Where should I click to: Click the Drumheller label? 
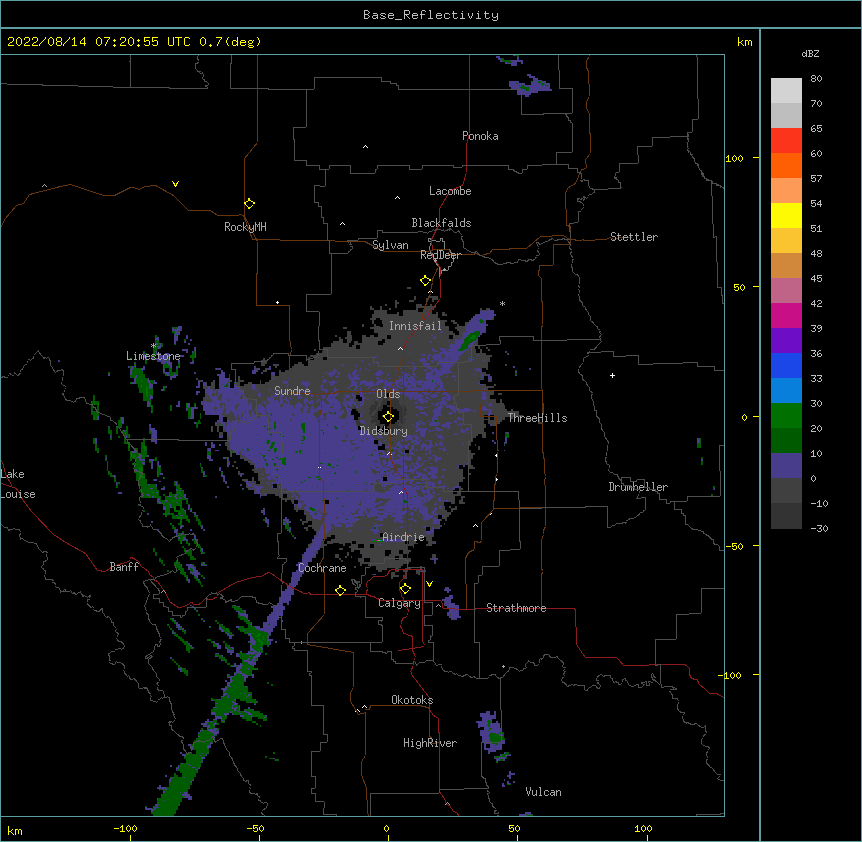pos(638,487)
